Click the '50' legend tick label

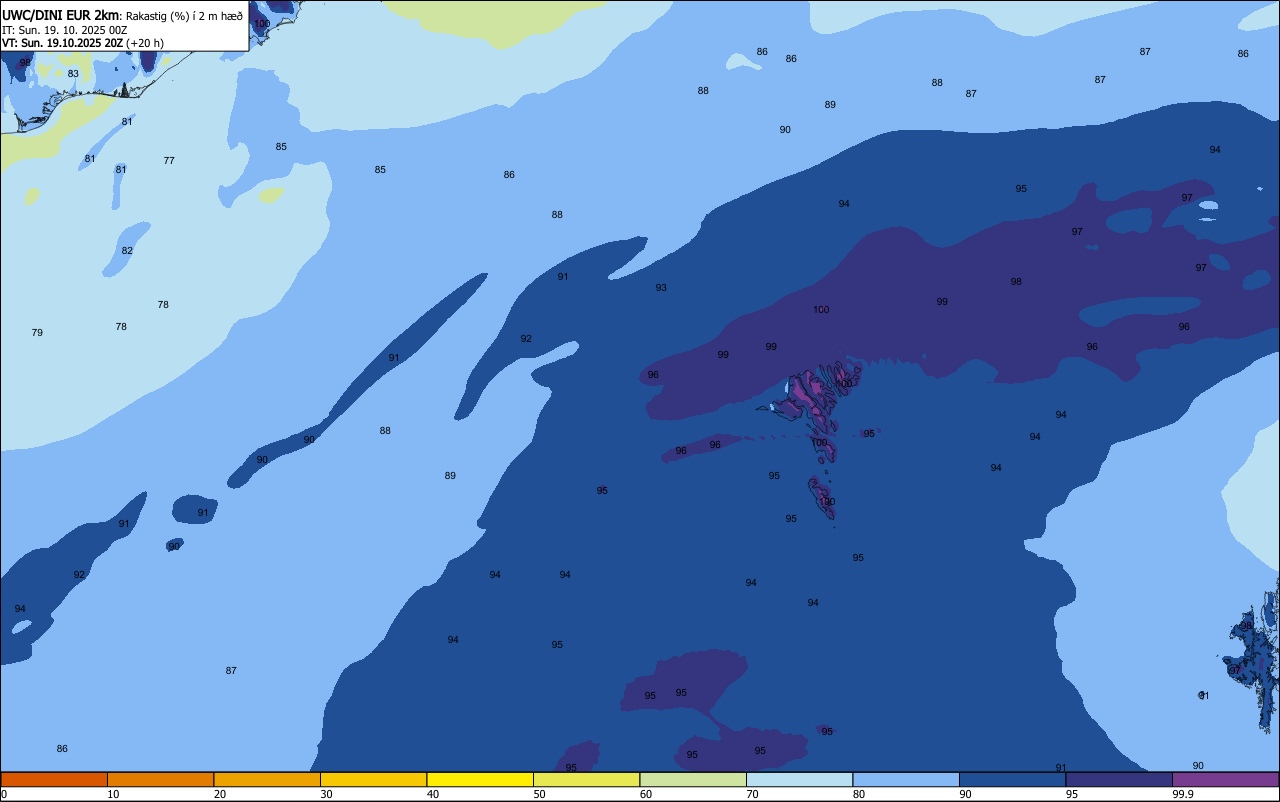539,794
